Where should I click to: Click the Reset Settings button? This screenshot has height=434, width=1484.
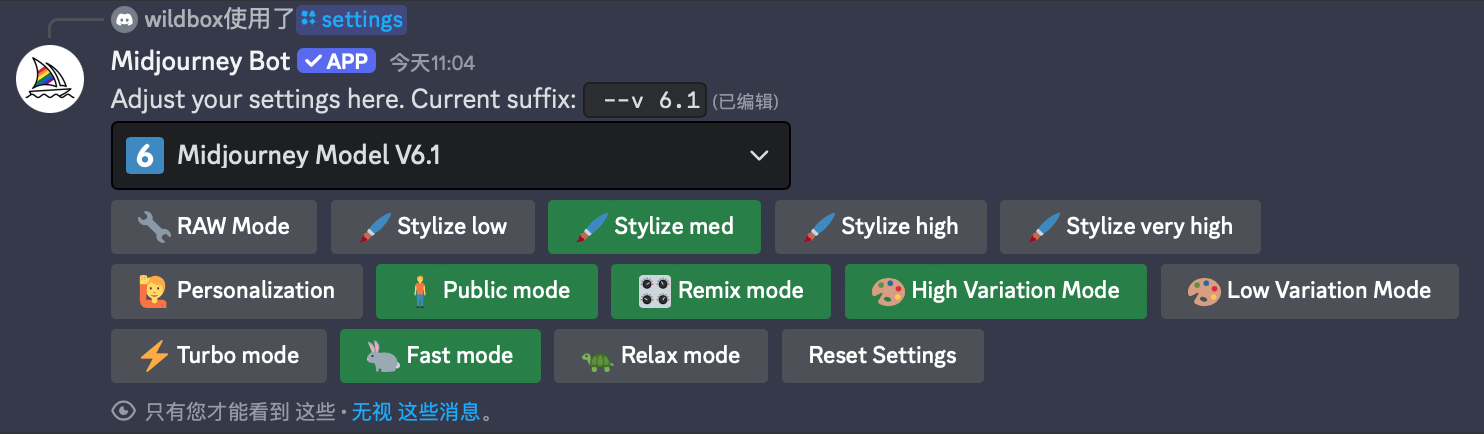[x=883, y=356]
